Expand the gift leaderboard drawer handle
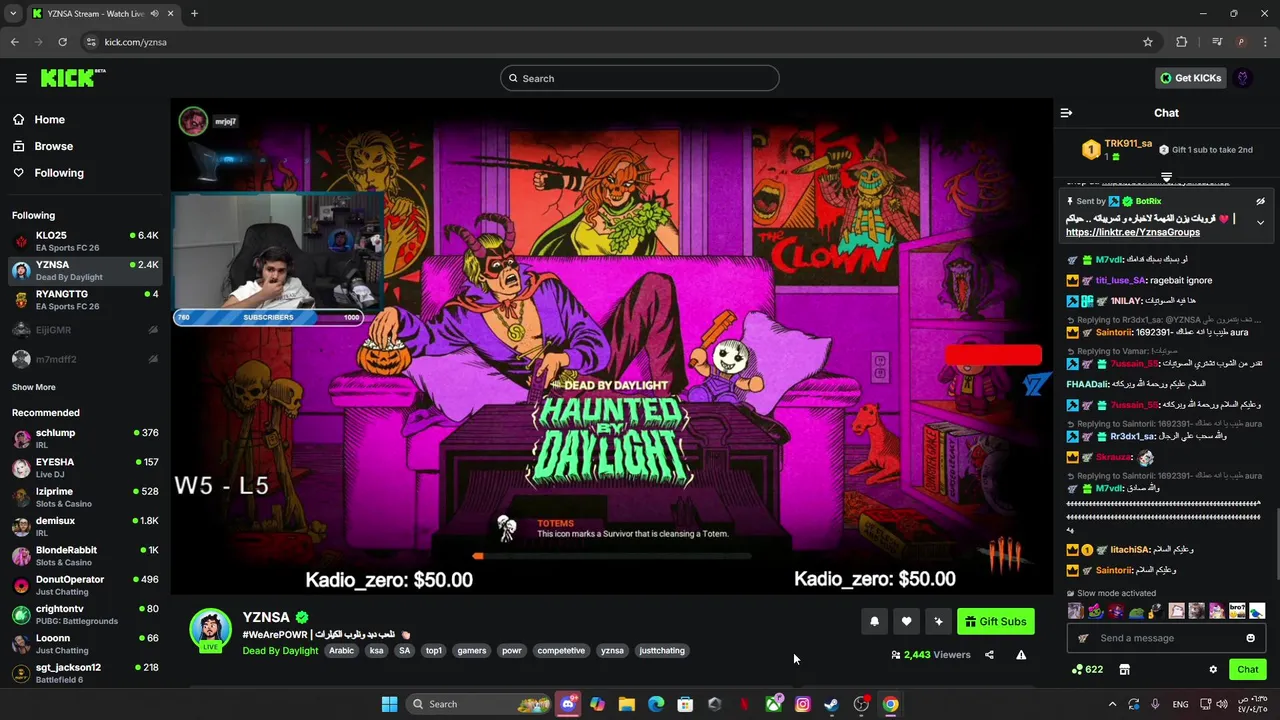The image size is (1280, 720). [x=1166, y=177]
